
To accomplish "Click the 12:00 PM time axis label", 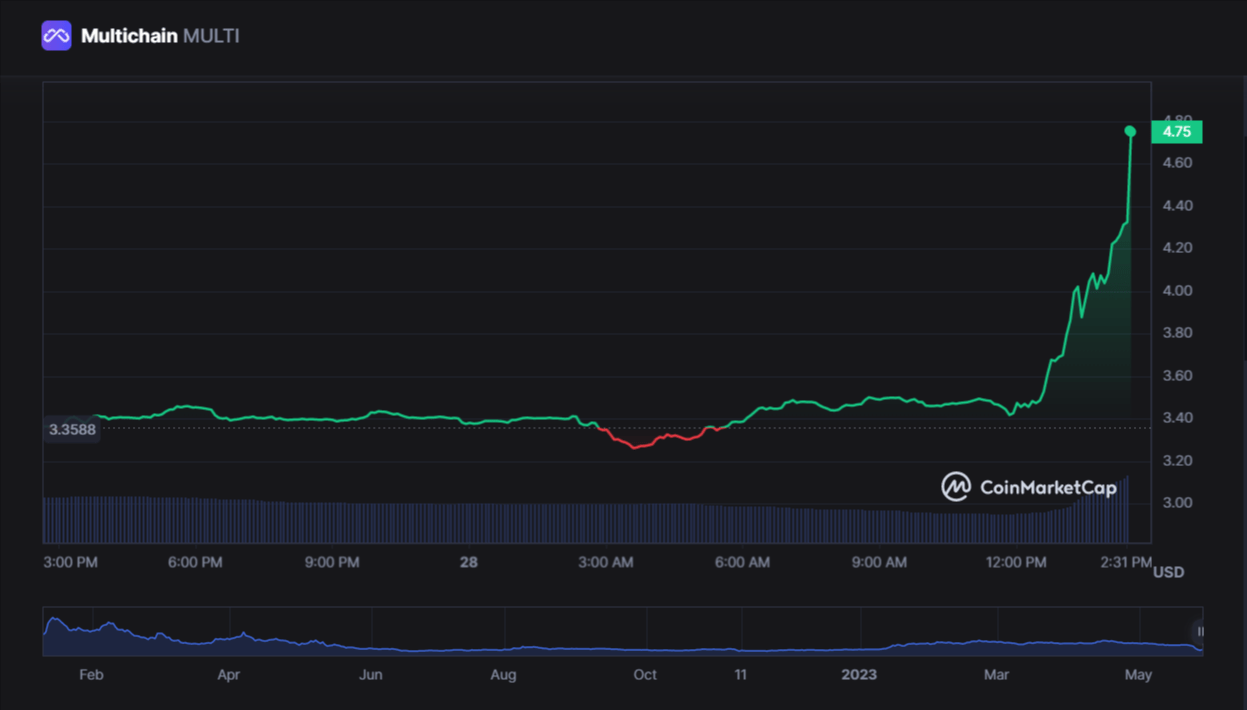I will (1016, 563).
